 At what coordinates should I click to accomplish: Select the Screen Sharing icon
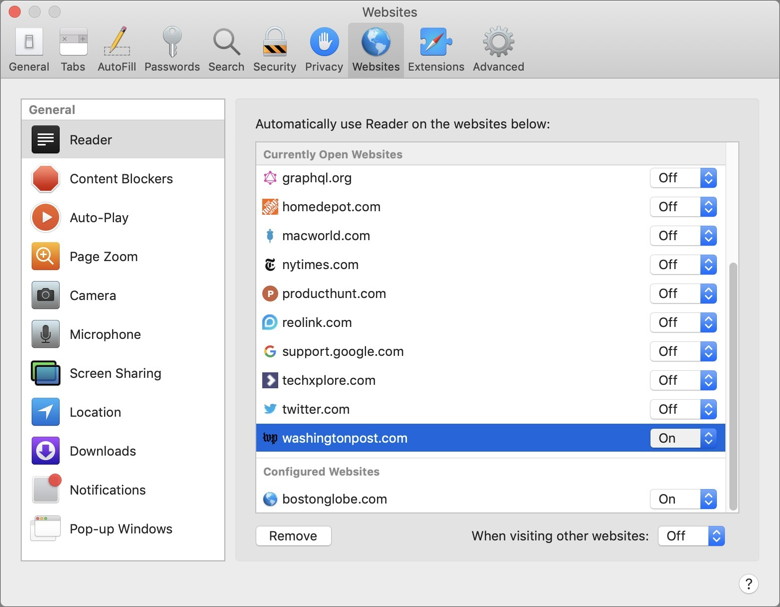tap(46, 373)
